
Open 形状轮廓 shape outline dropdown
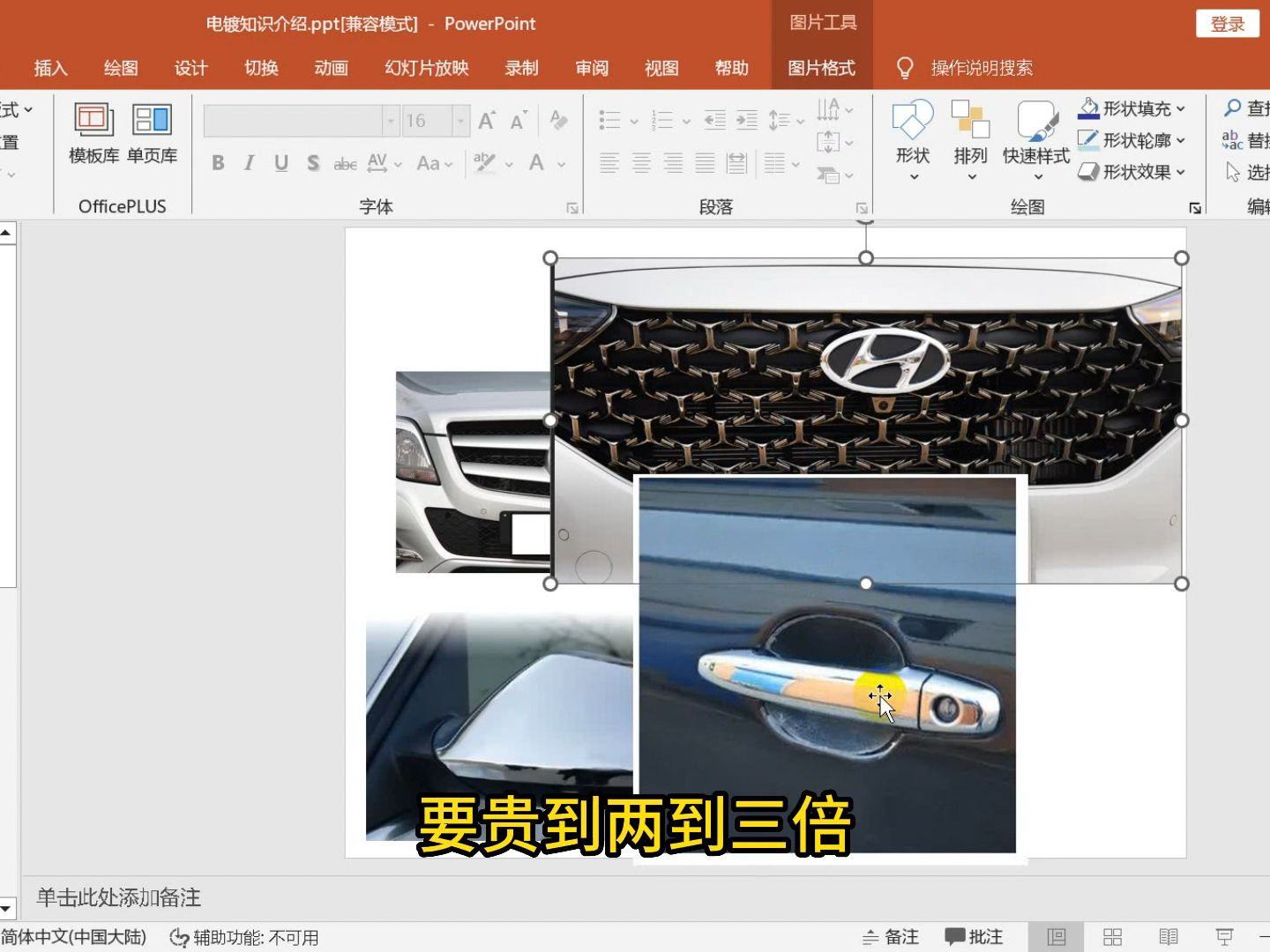point(1132,140)
